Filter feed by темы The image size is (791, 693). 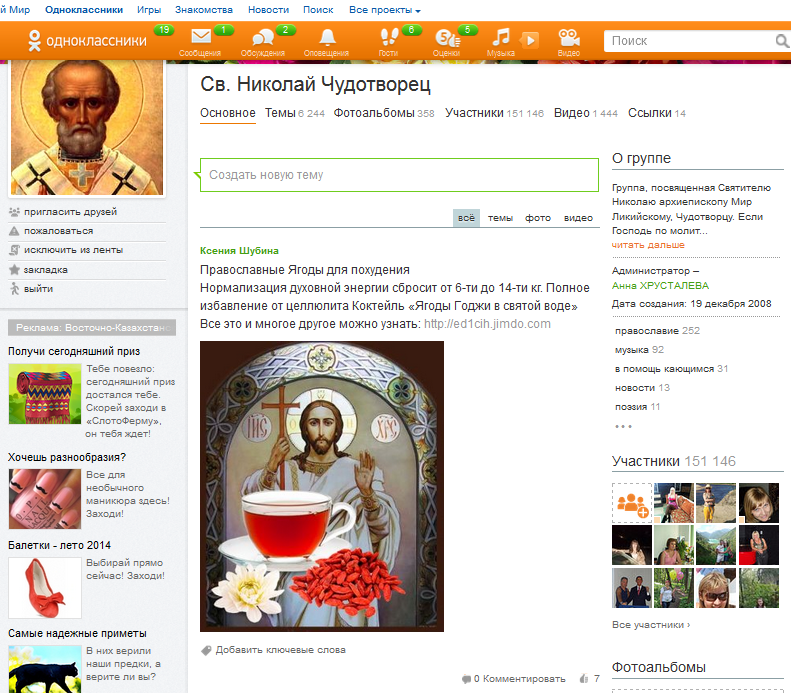point(500,218)
